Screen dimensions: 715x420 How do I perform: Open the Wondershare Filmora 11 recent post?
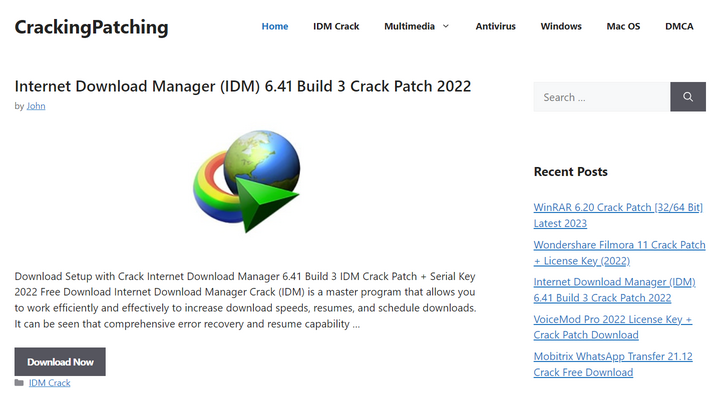tap(619, 252)
